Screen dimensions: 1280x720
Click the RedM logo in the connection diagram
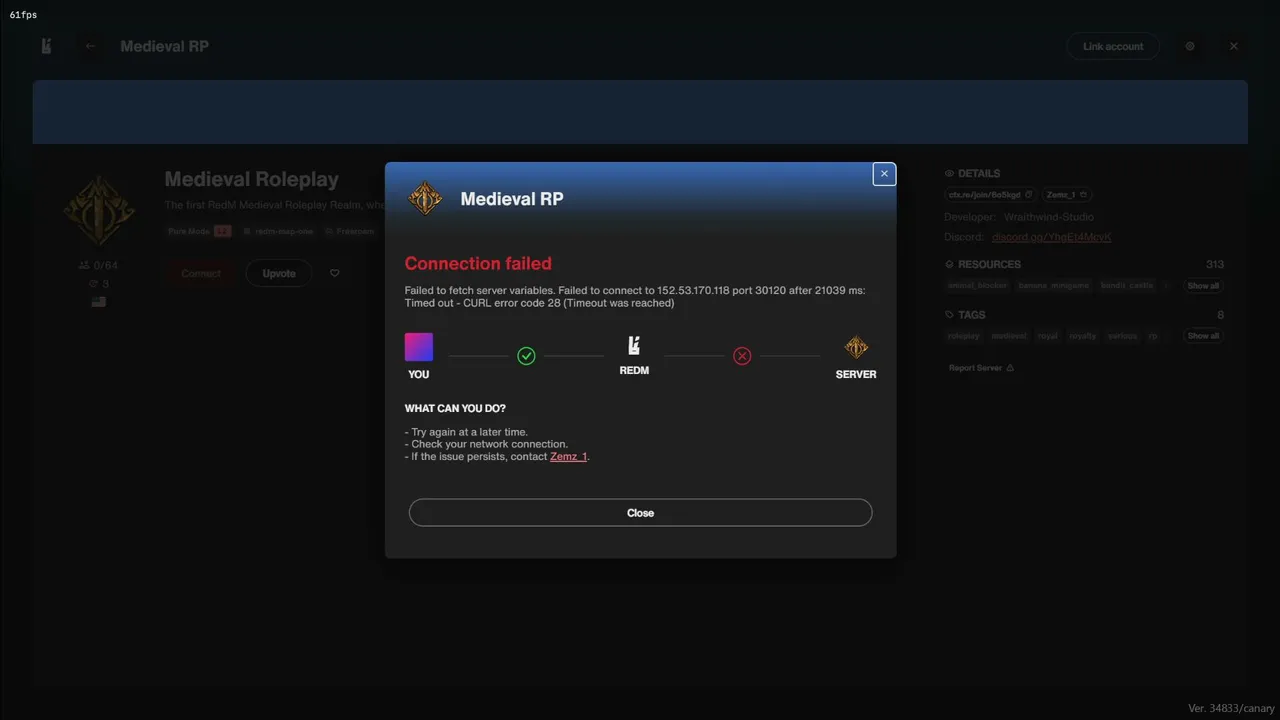point(634,346)
